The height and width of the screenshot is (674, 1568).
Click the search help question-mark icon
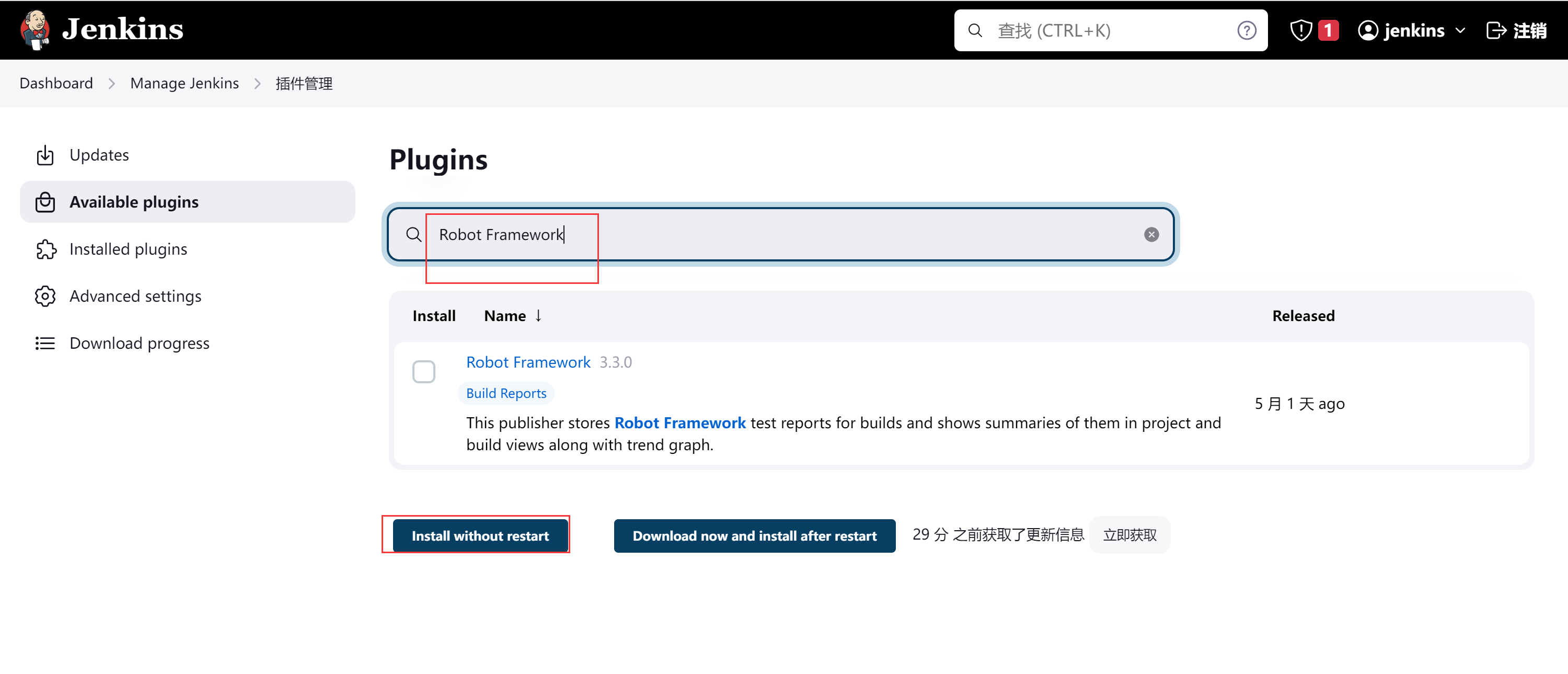click(x=1246, y=30)
